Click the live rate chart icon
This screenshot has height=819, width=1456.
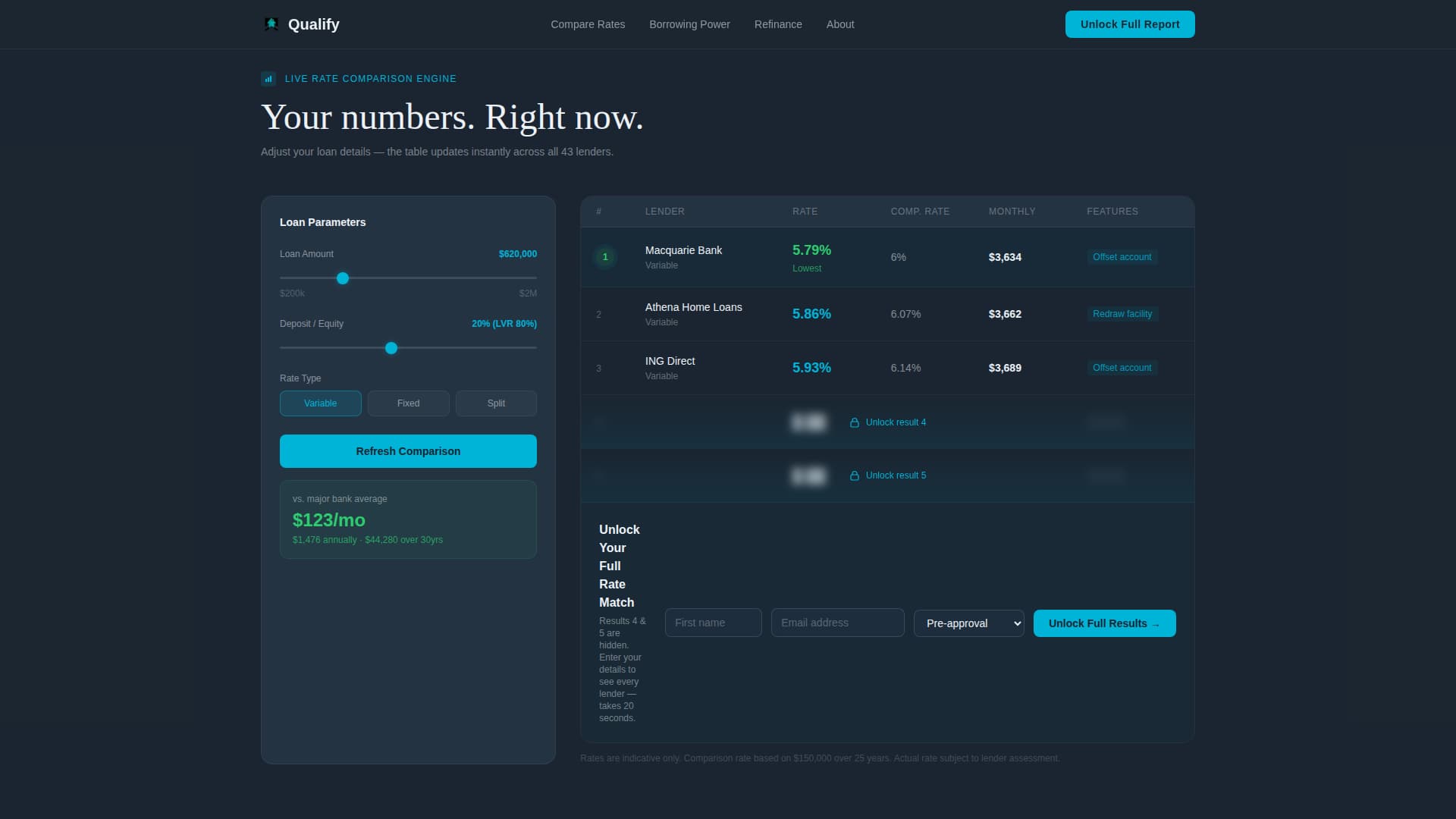(268, 79)
